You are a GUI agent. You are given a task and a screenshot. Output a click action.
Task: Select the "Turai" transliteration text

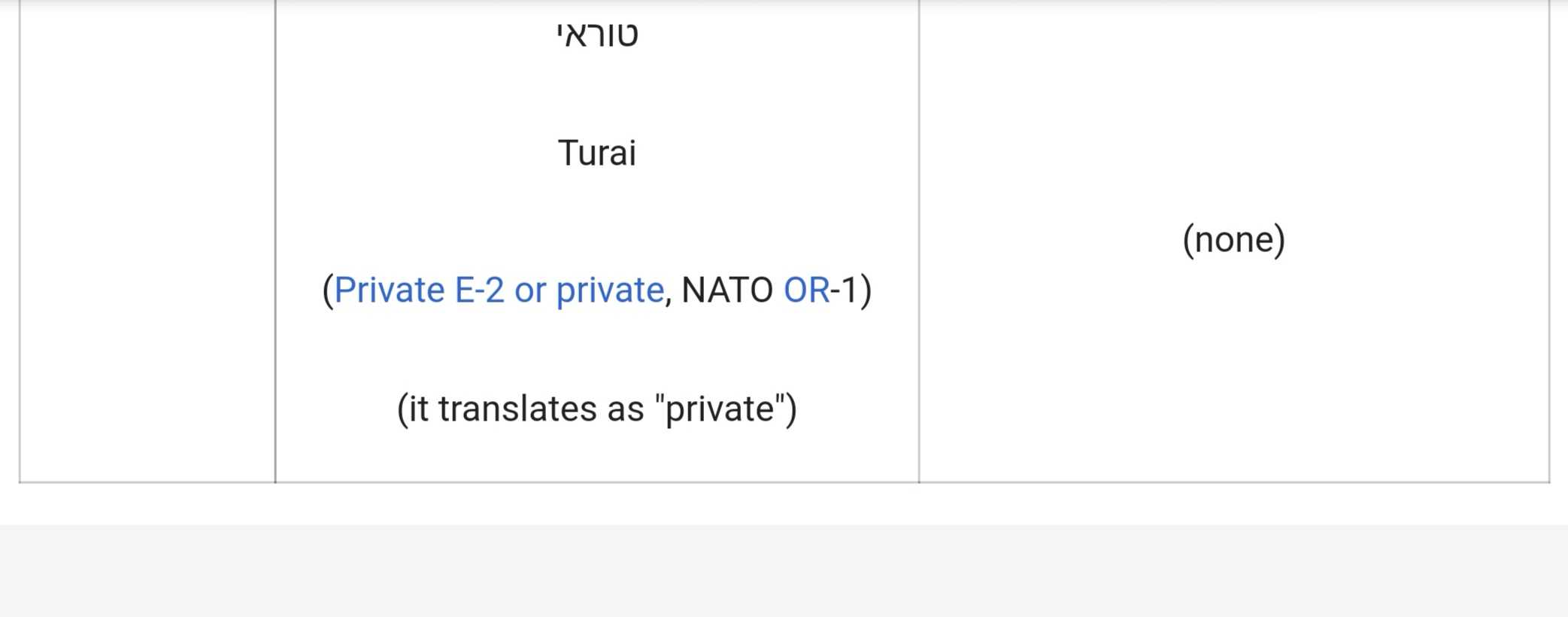[x=597, y=153]
